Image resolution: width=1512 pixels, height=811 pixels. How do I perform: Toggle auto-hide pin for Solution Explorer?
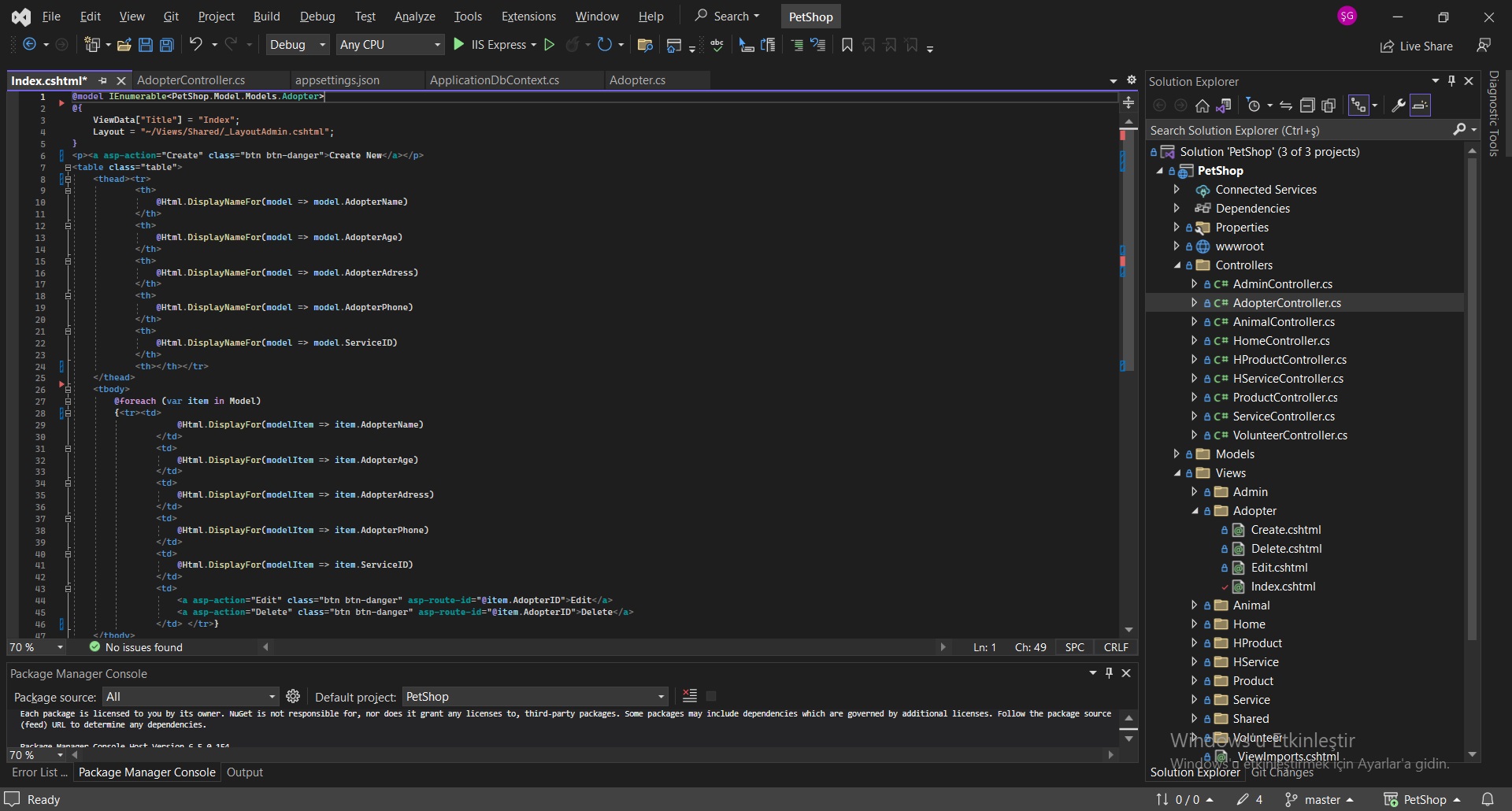pos(1452,81)
